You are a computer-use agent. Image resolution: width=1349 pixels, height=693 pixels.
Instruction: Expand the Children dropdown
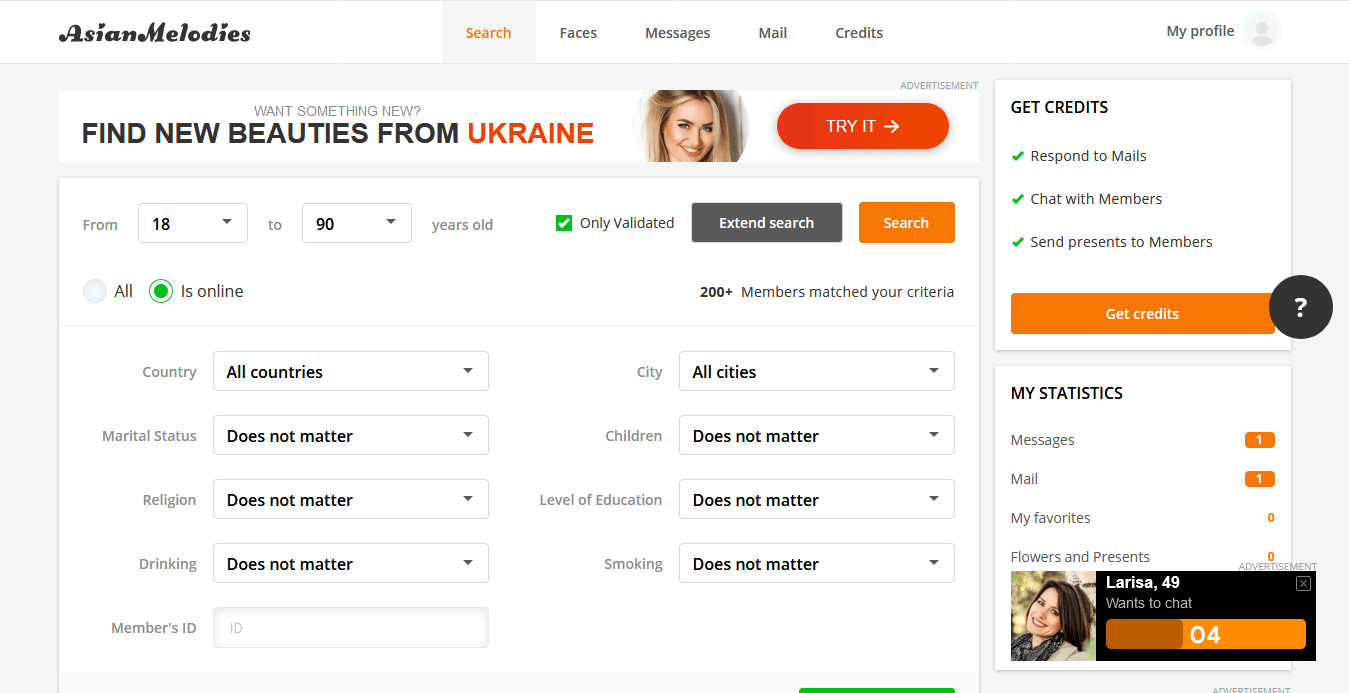click(817, 435)
